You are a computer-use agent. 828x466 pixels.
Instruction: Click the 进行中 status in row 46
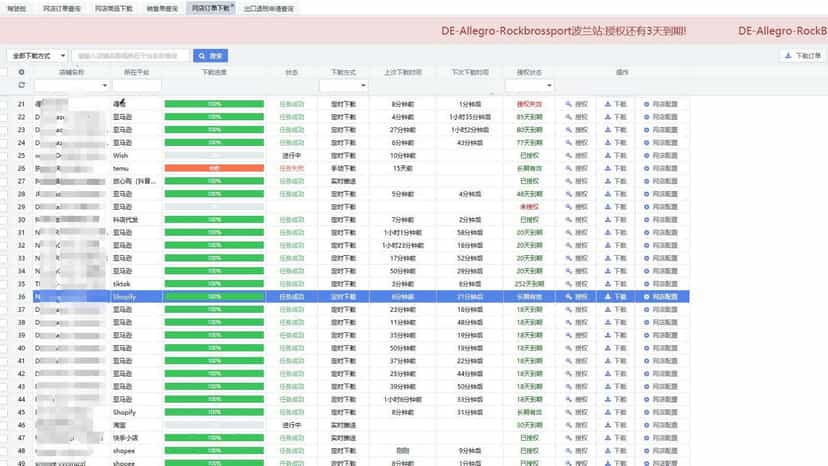click(x=291, y=425)
